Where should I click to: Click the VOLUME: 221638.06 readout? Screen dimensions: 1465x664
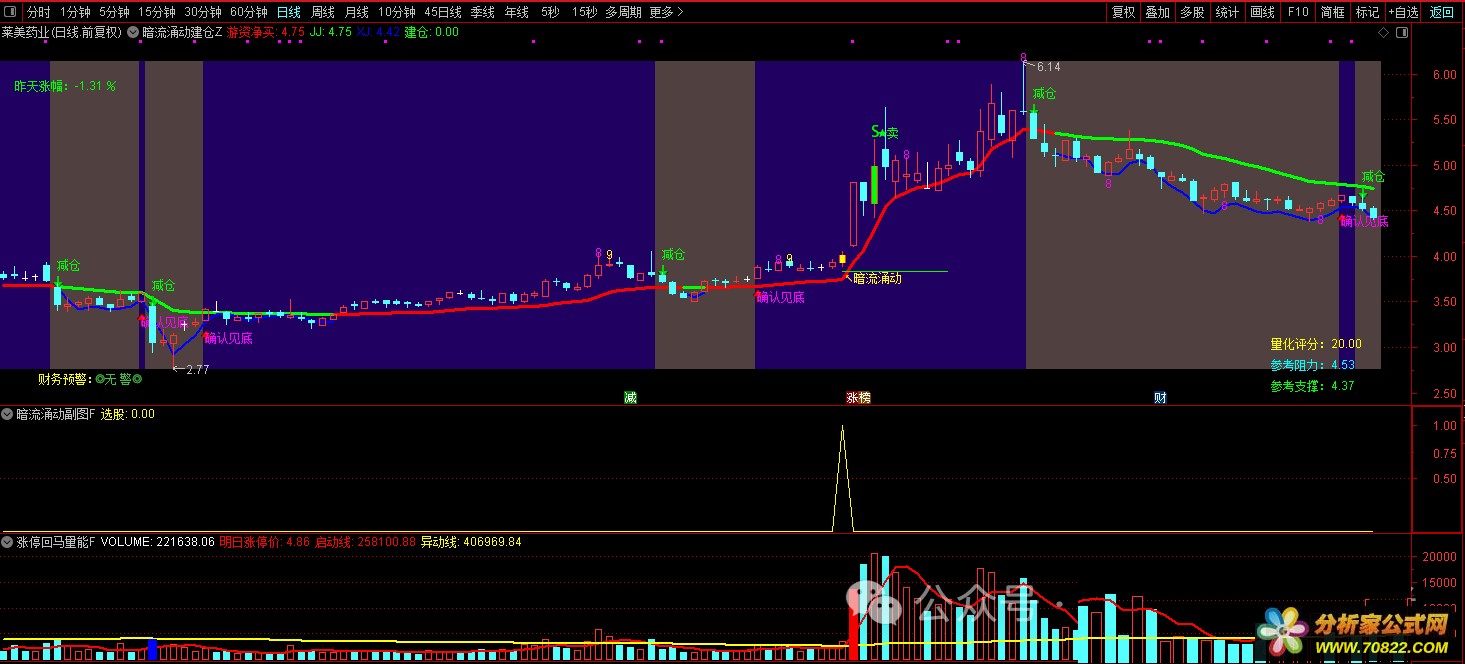point(158,542)
